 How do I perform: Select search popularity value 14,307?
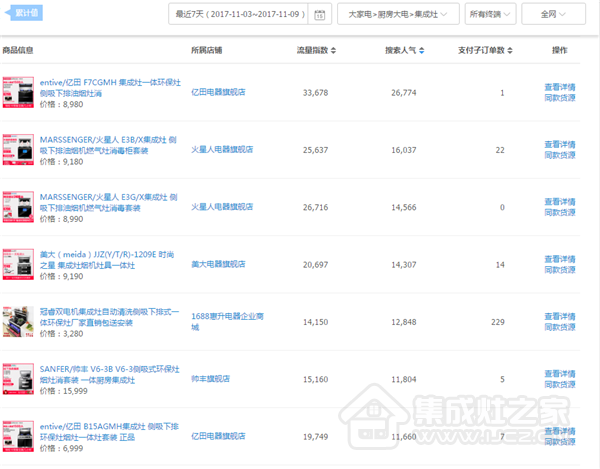pos(404,265)
